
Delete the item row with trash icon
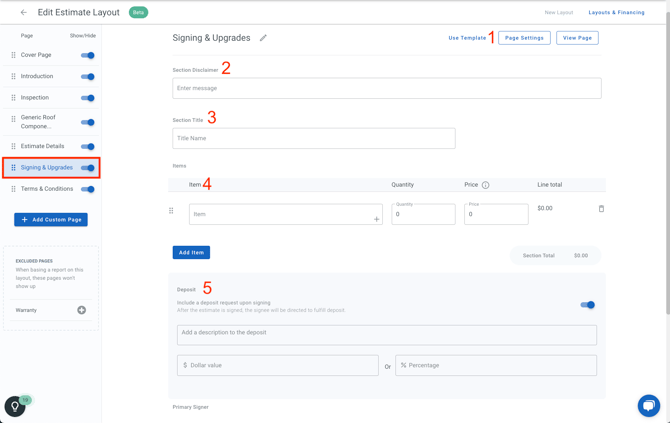coord(601,209)
